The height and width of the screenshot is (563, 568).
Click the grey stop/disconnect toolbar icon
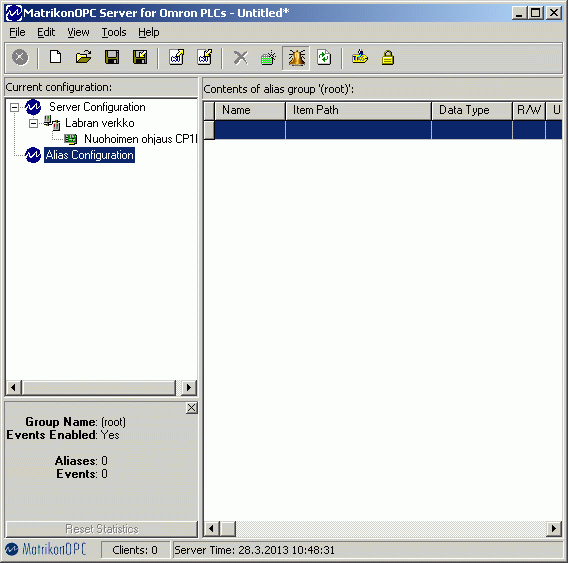pyautogui.click(x=20, y=57)
